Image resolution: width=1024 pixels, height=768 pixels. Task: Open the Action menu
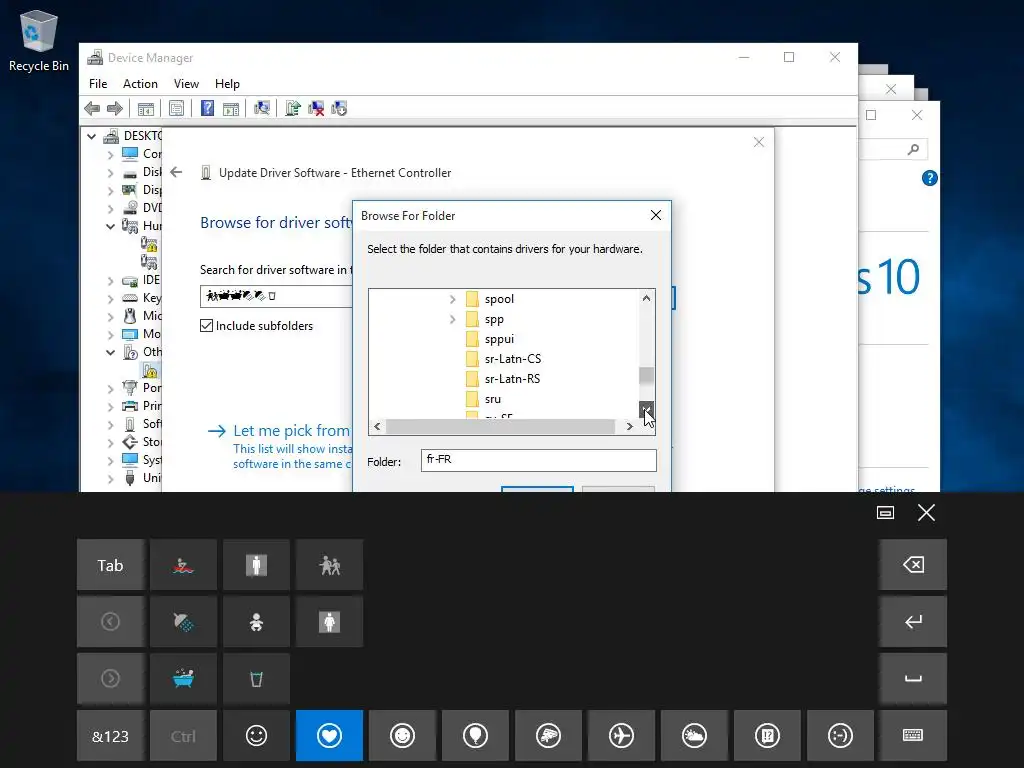[140, 84]
